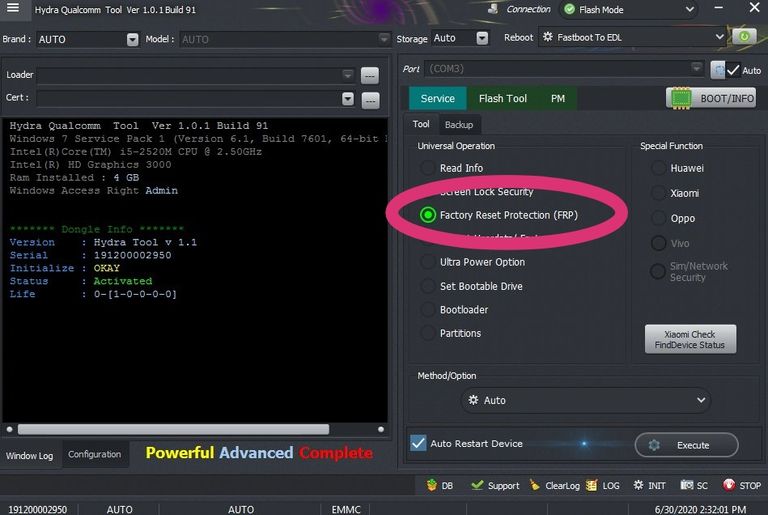768x515 pixels.
Task: Click the date time status entry
Action: tap(700, 509)
